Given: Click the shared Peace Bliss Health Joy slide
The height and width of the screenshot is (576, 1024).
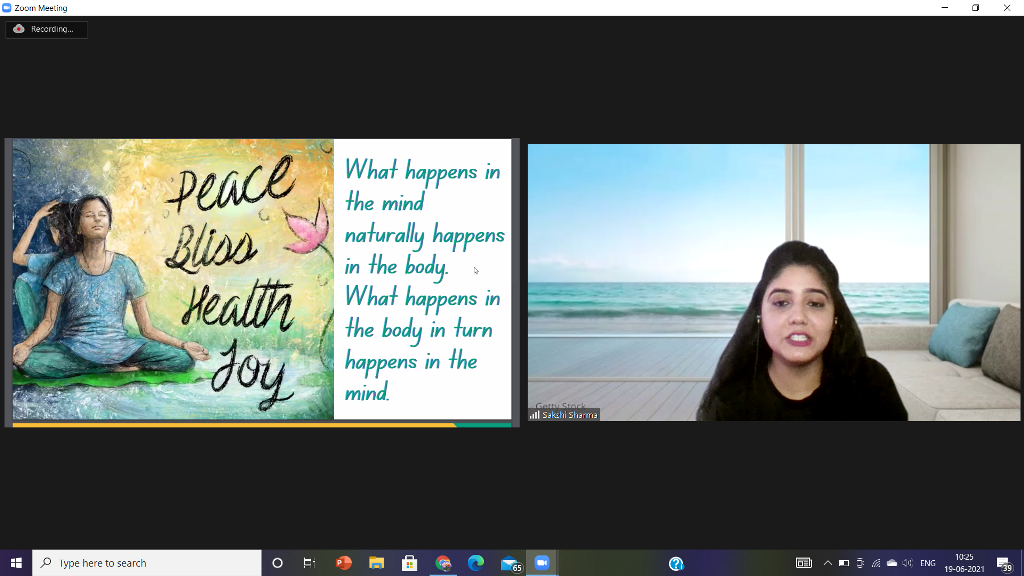Looking at the screenshot, I should [262, 282].
